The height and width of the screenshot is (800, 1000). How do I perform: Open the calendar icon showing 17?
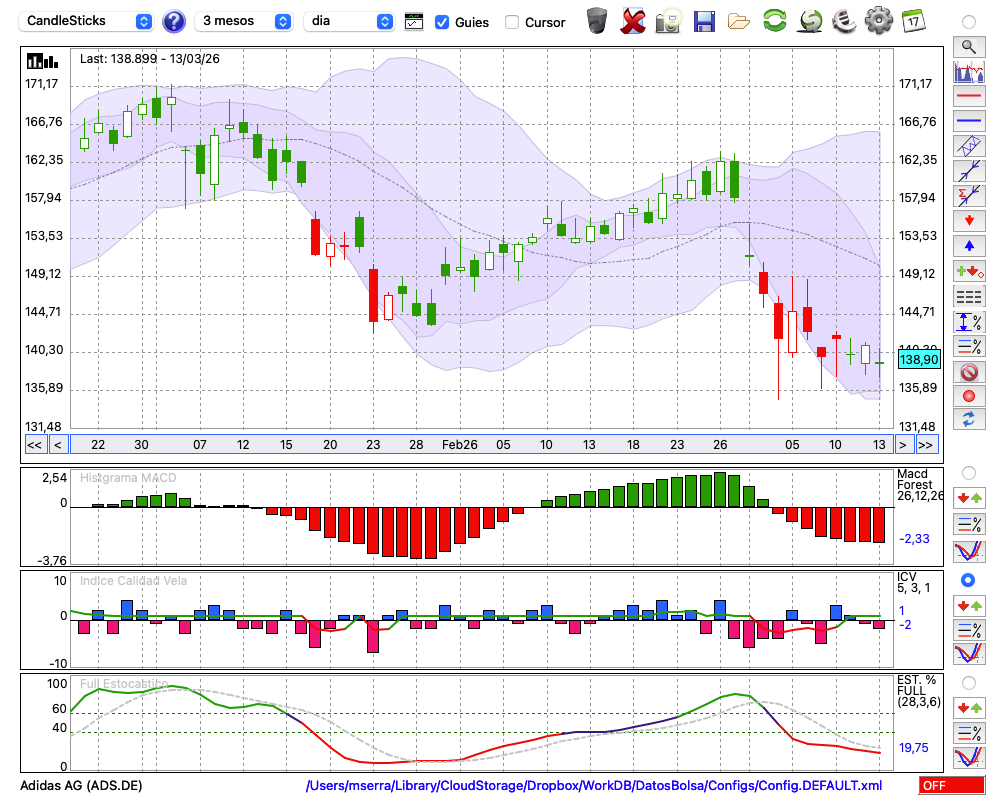point(913,21)
